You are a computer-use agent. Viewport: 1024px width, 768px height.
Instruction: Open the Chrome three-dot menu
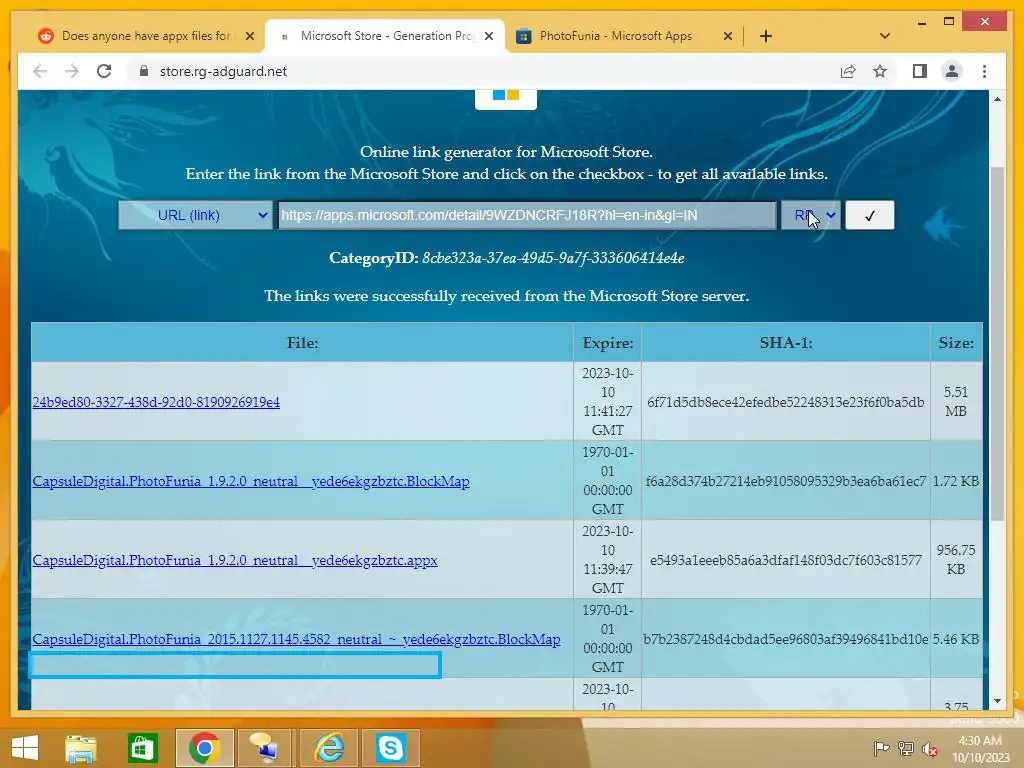pyautogui.click(x=984, y=71)
